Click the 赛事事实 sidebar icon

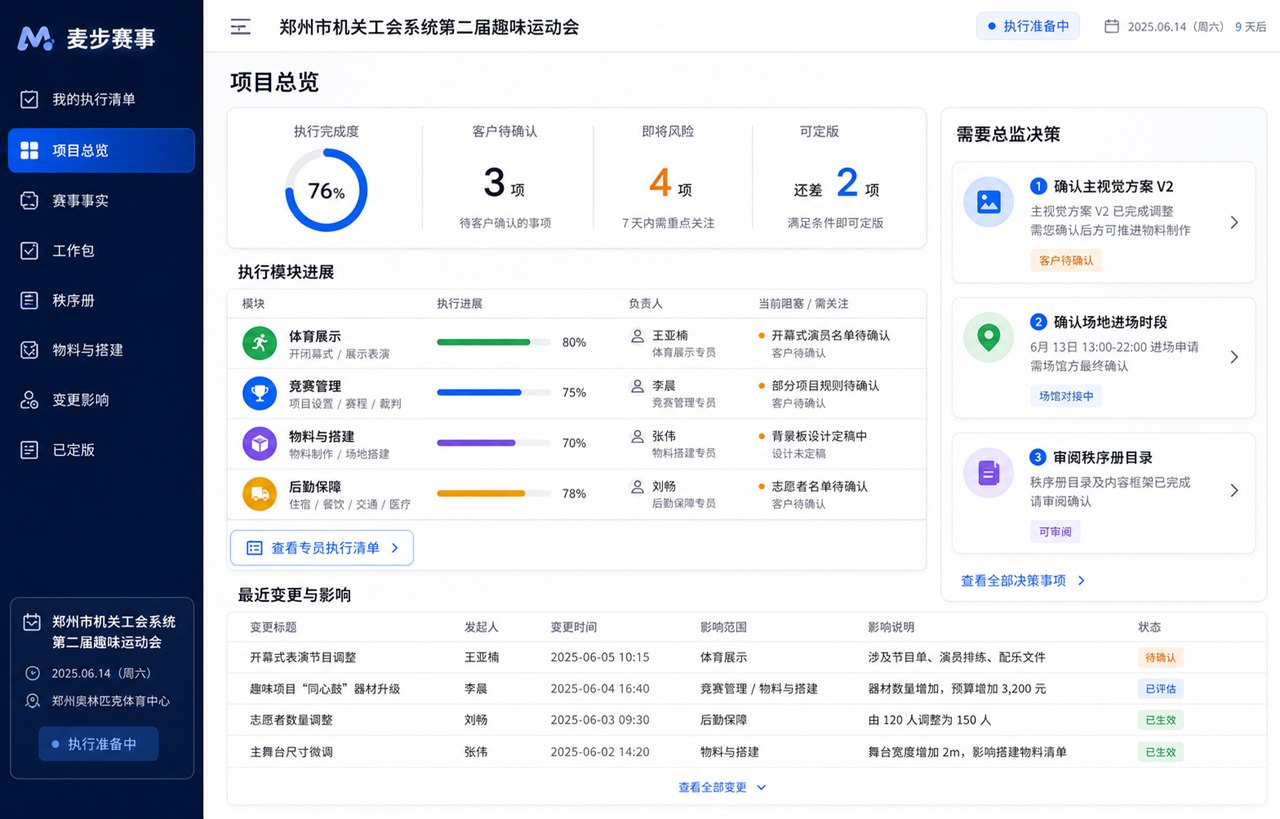(x=30, y=201)
